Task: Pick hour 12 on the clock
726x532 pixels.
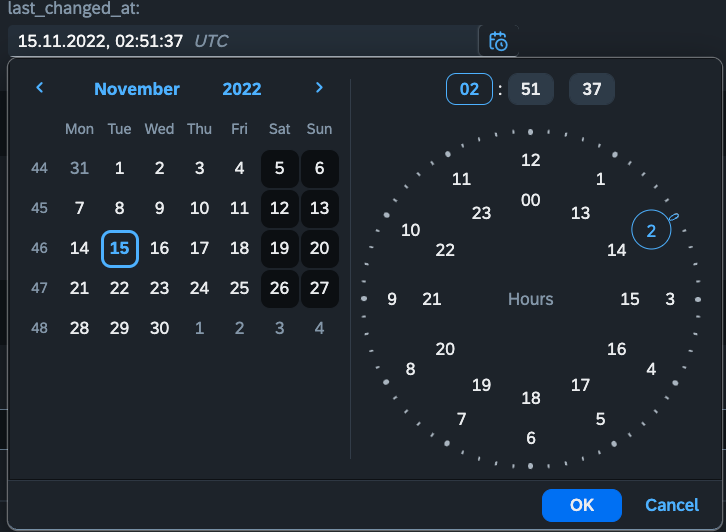Action: tap(531, 160)
